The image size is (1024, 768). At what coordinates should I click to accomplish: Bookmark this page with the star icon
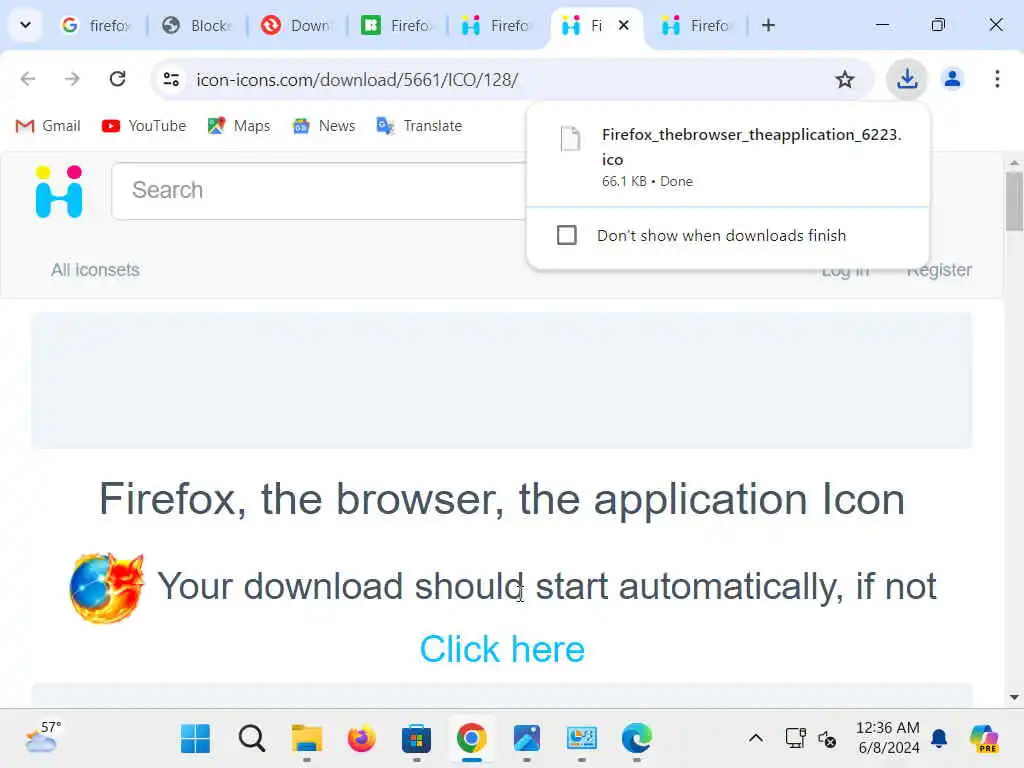[844, 80]
